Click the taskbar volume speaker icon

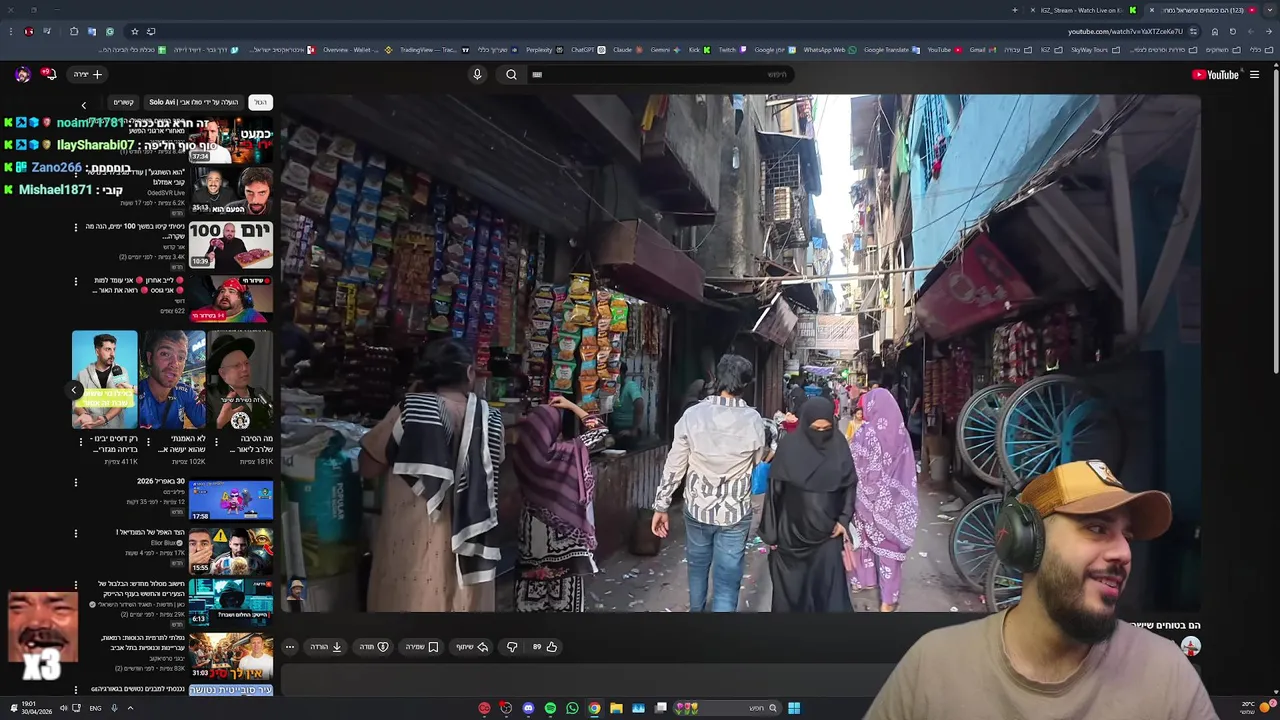pos(63,708)
